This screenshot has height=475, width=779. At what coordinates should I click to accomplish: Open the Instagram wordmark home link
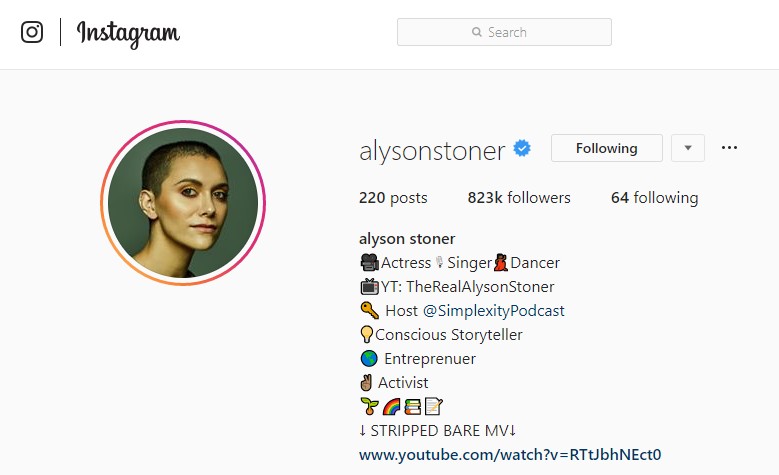tap(128, 34)
